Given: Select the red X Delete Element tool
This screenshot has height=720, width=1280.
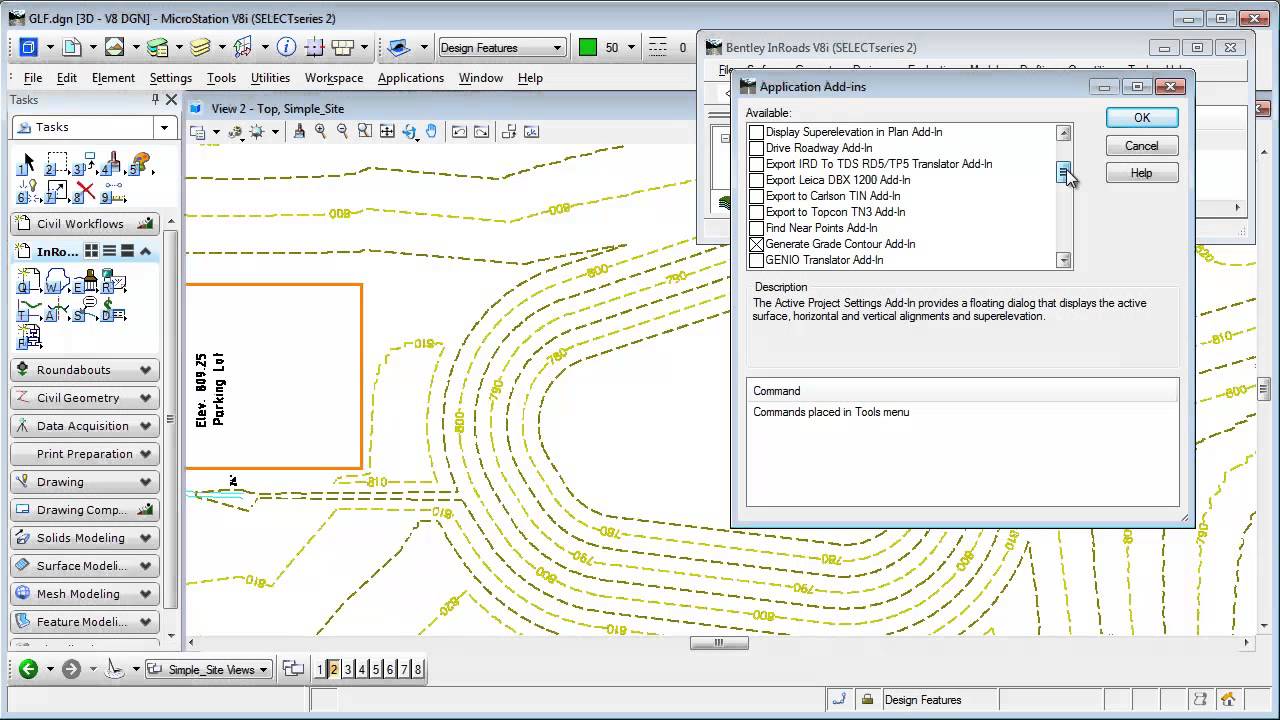Looking at the screenshot, I should point(85,192).
